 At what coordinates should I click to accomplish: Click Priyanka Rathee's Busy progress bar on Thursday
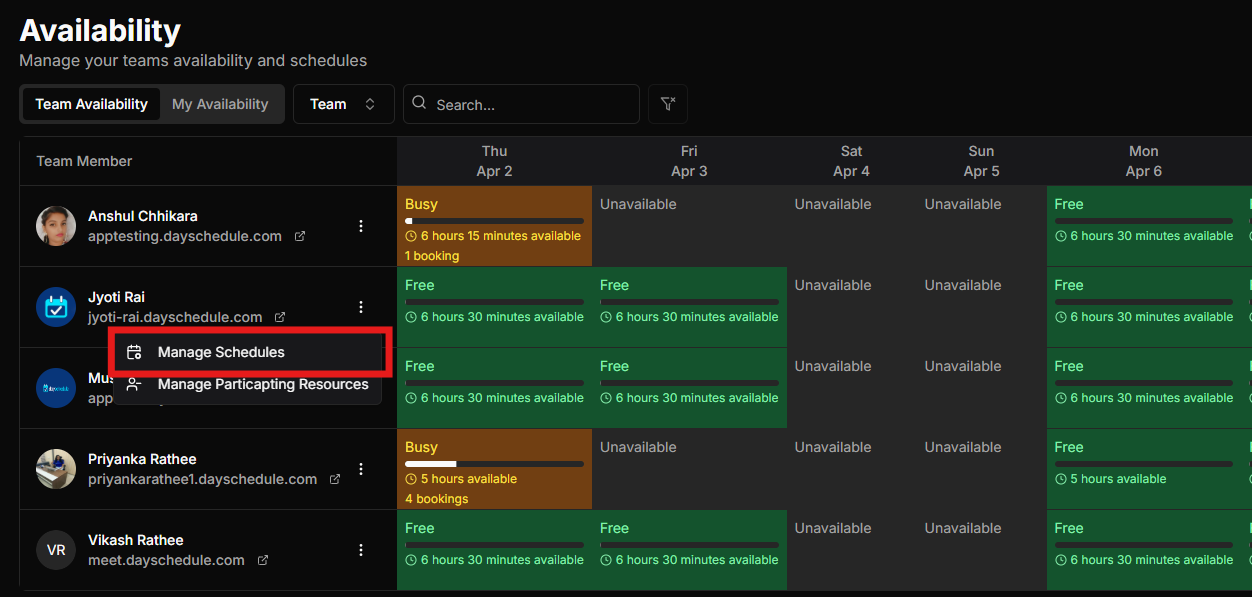tap(494, 464)
